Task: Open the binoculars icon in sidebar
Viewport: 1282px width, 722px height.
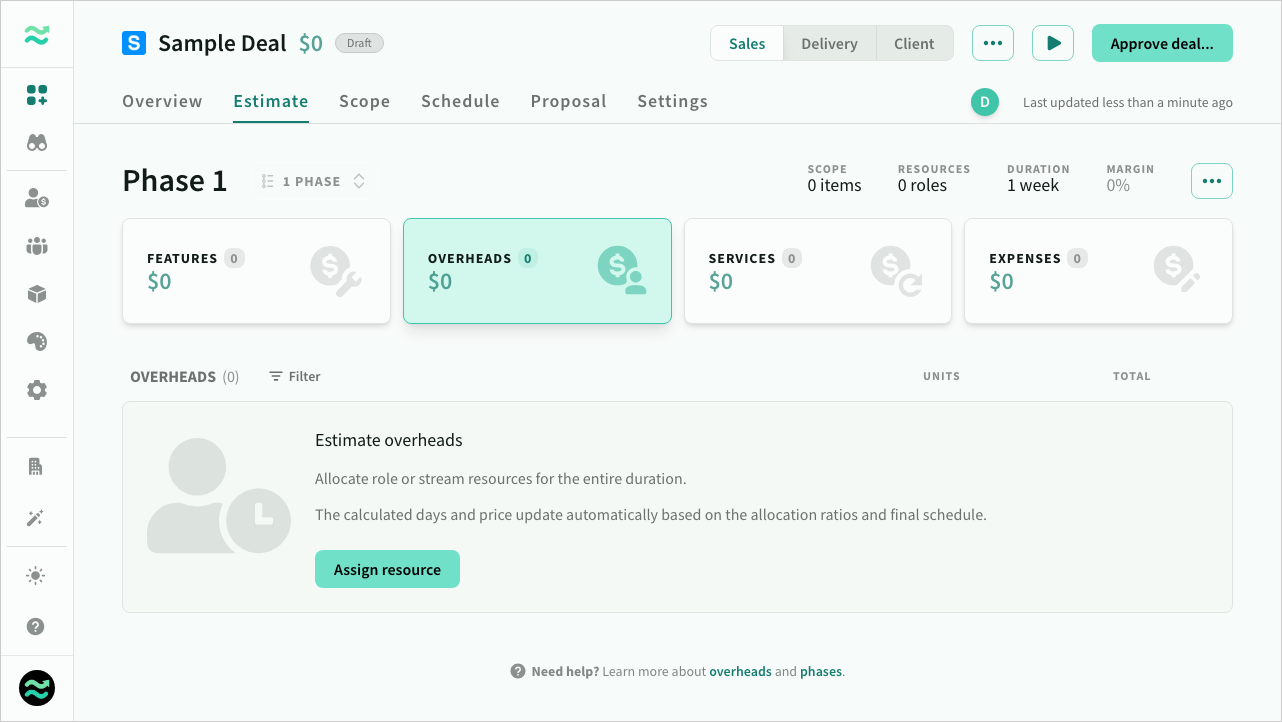Action: click(37, 143)
